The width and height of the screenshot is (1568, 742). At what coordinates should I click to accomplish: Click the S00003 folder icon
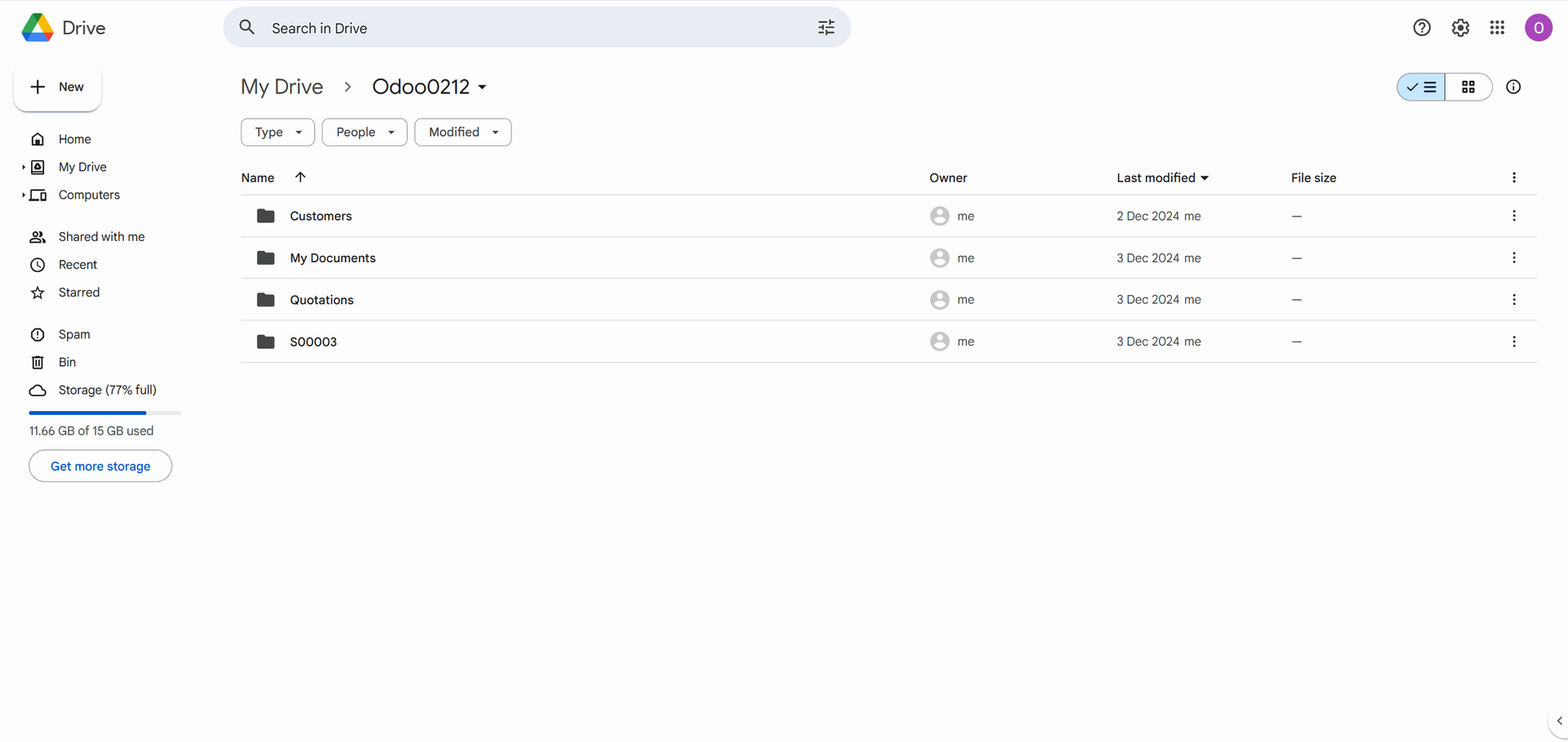coord(265,342)
